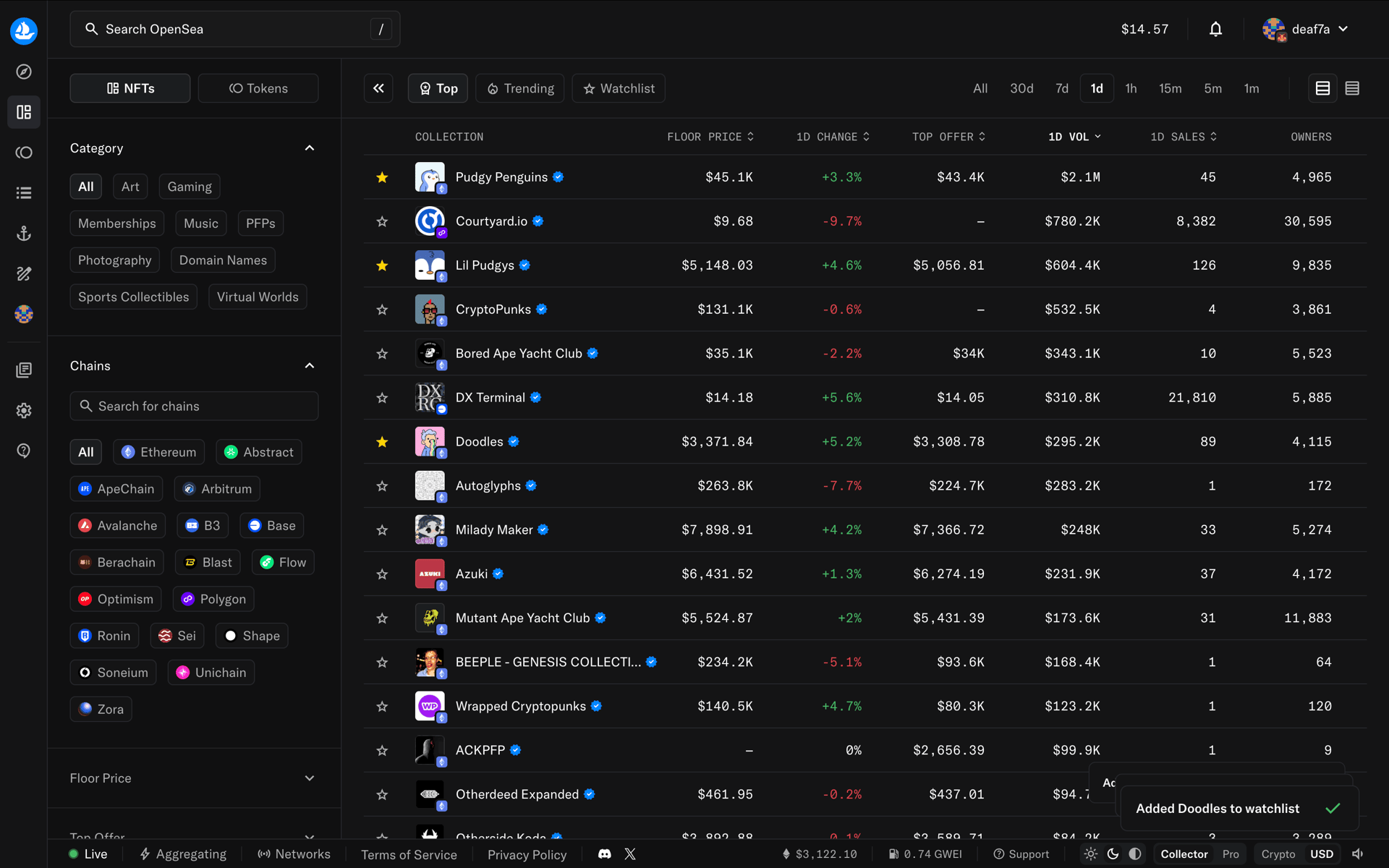The image size is (1389, 868).
Task: Select the system theme half-circle icon
Action: coord(1135,854)
